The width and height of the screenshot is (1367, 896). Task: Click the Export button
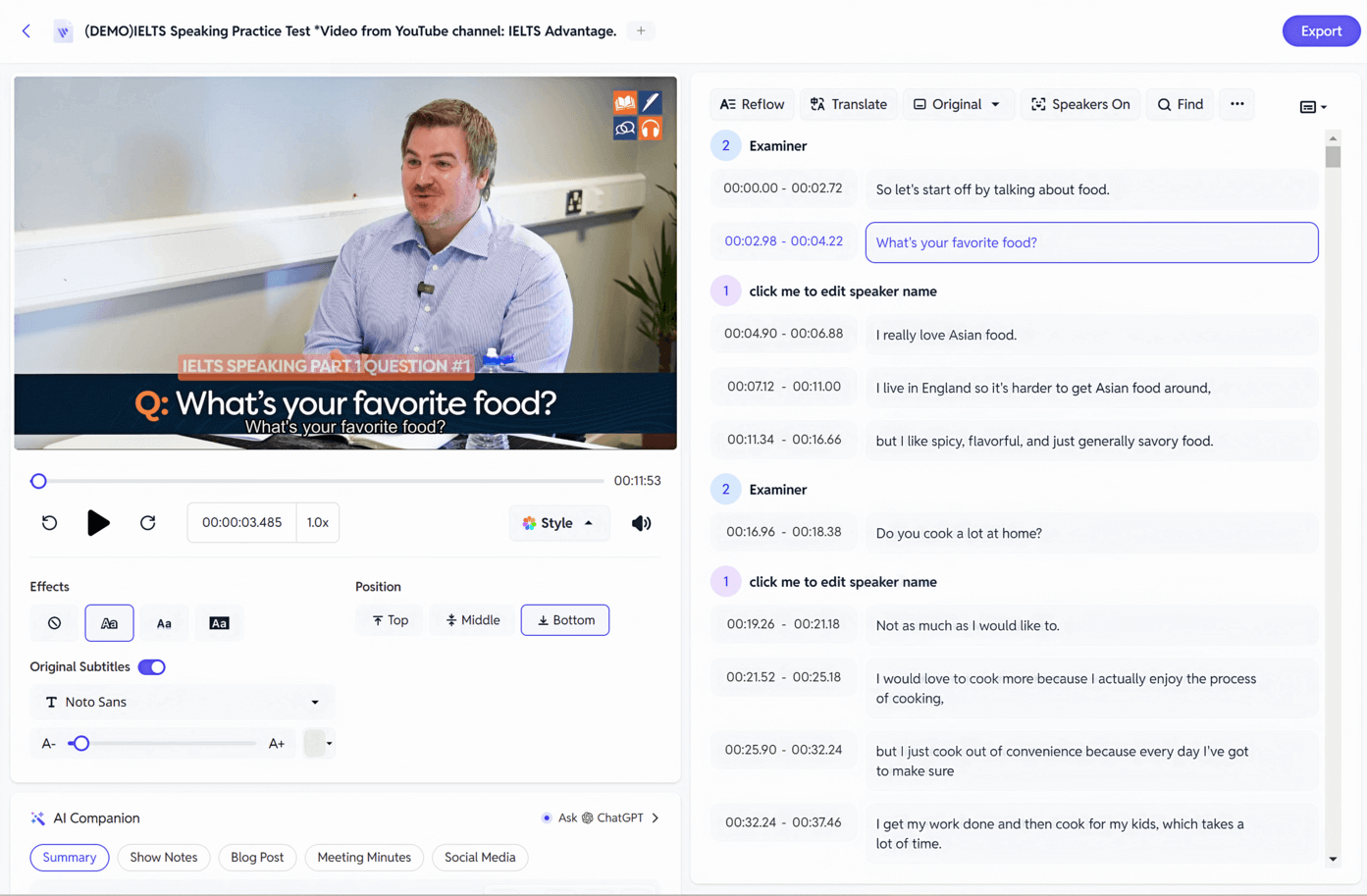click(1321, 31)
